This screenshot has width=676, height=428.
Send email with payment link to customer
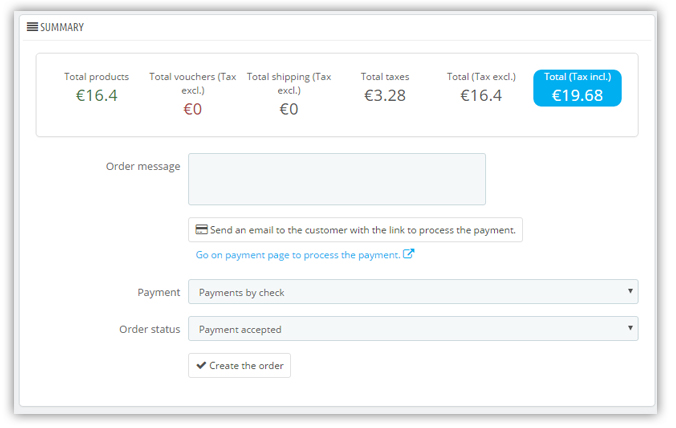[x=355, y=230]
